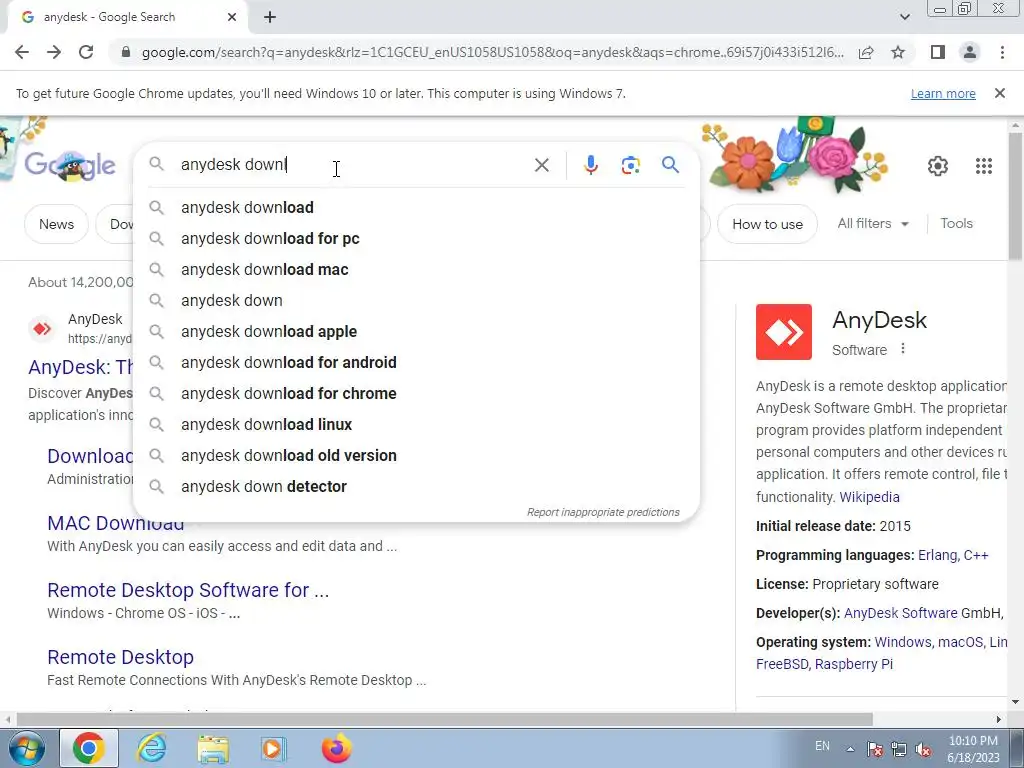Bookmark this page with star icon
The width and height of the screenshot is (1024, 768).
pos(898,52)
